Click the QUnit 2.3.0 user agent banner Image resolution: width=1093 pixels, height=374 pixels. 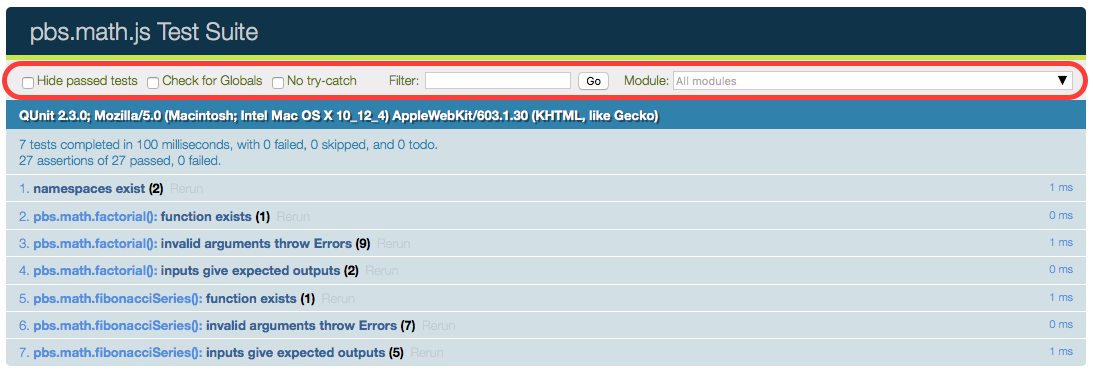point(546,116)
